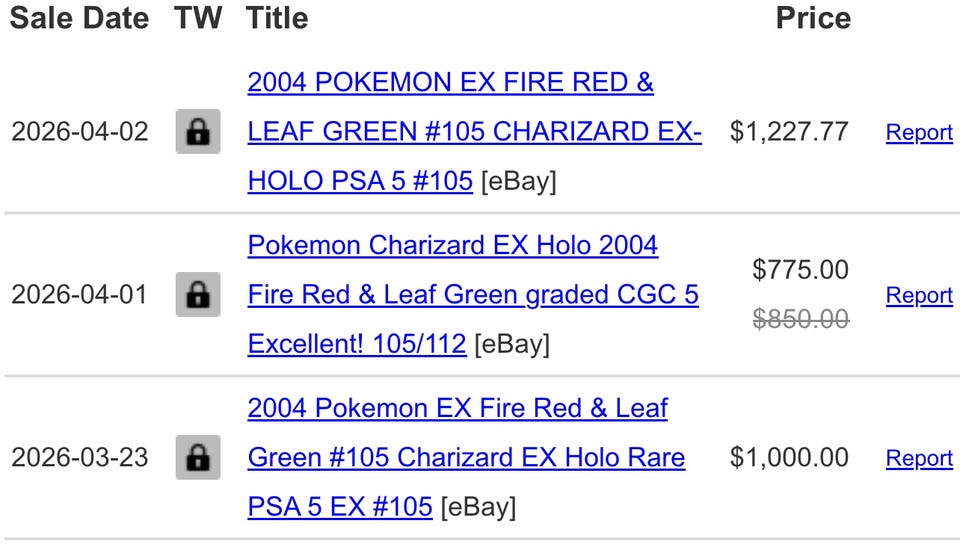Sort by the Price column header
960x559 pixels.
point(813,18)
